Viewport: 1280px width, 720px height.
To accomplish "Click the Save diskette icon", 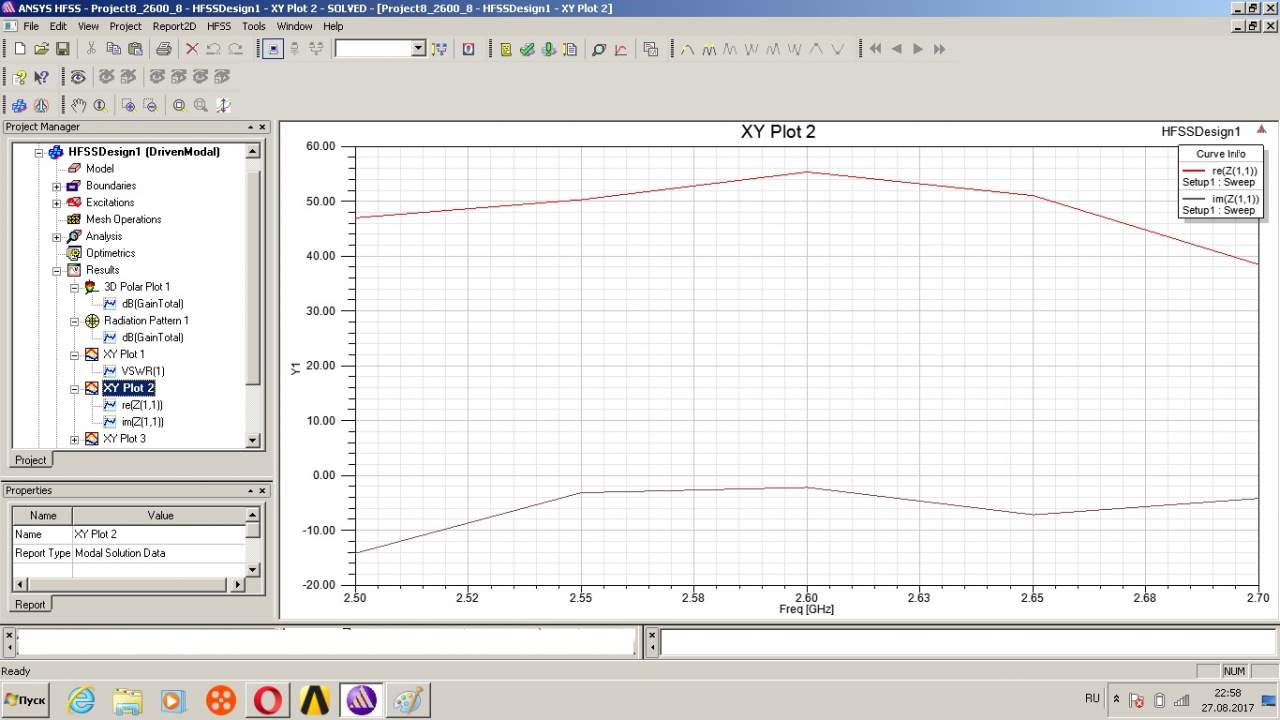I will (62, 49).
